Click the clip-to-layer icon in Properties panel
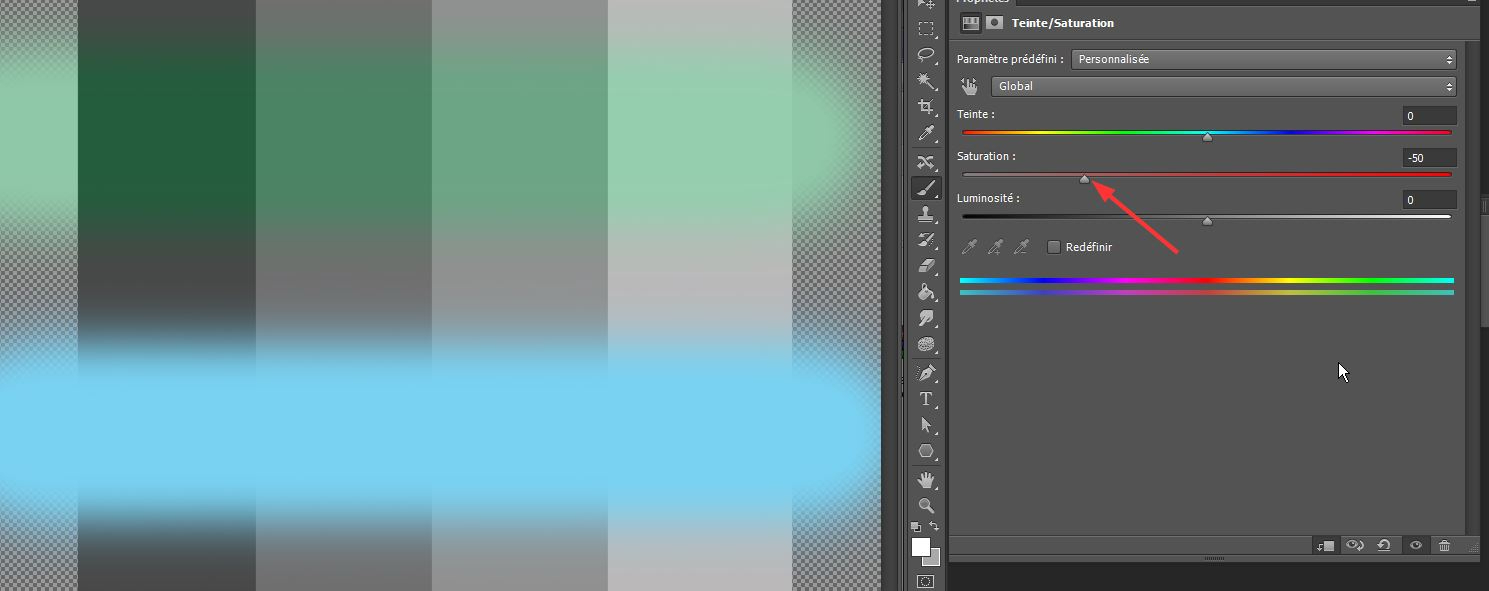The image size is (1489, 591). [x=1325, y=545]
